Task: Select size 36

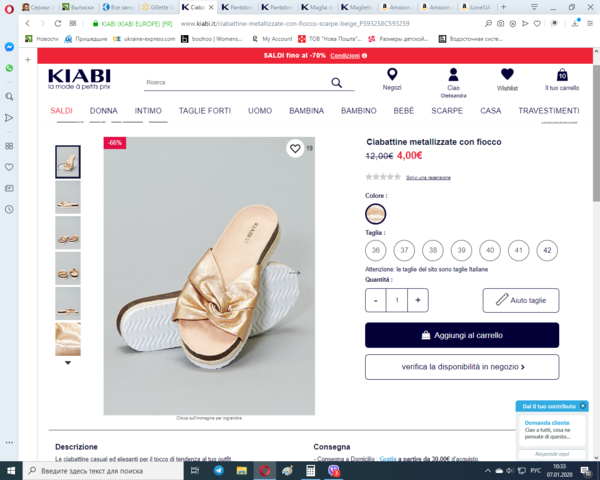Action: pos(375,250)
